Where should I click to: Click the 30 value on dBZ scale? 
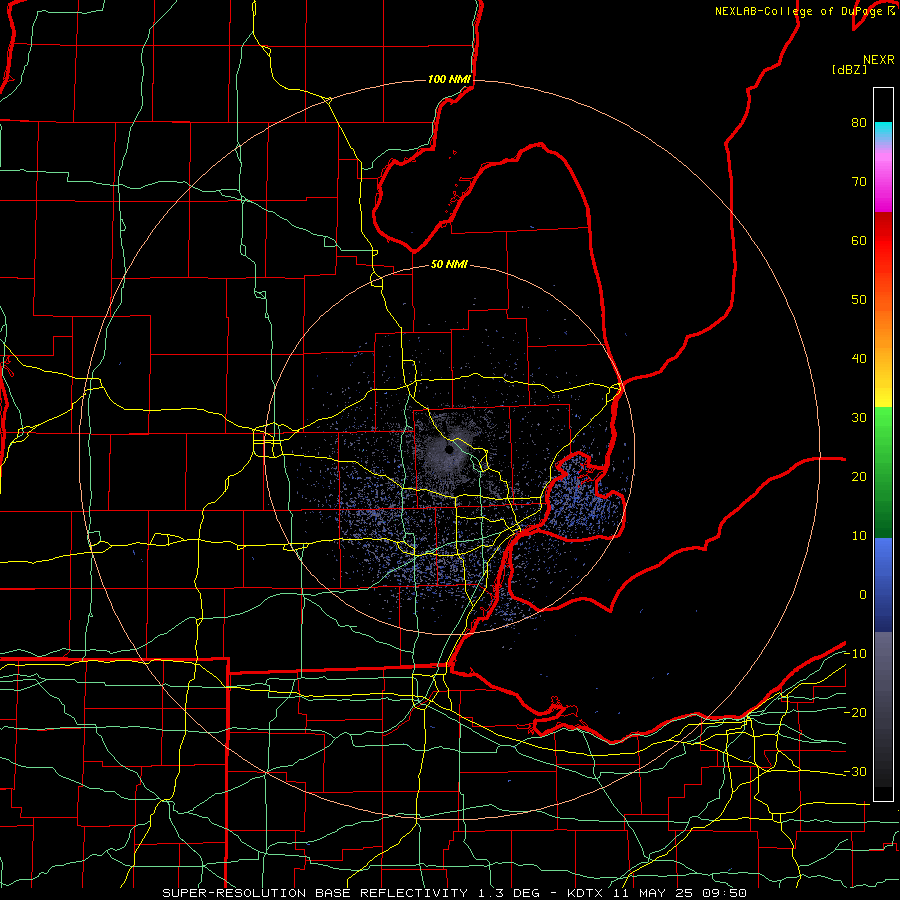859,417
